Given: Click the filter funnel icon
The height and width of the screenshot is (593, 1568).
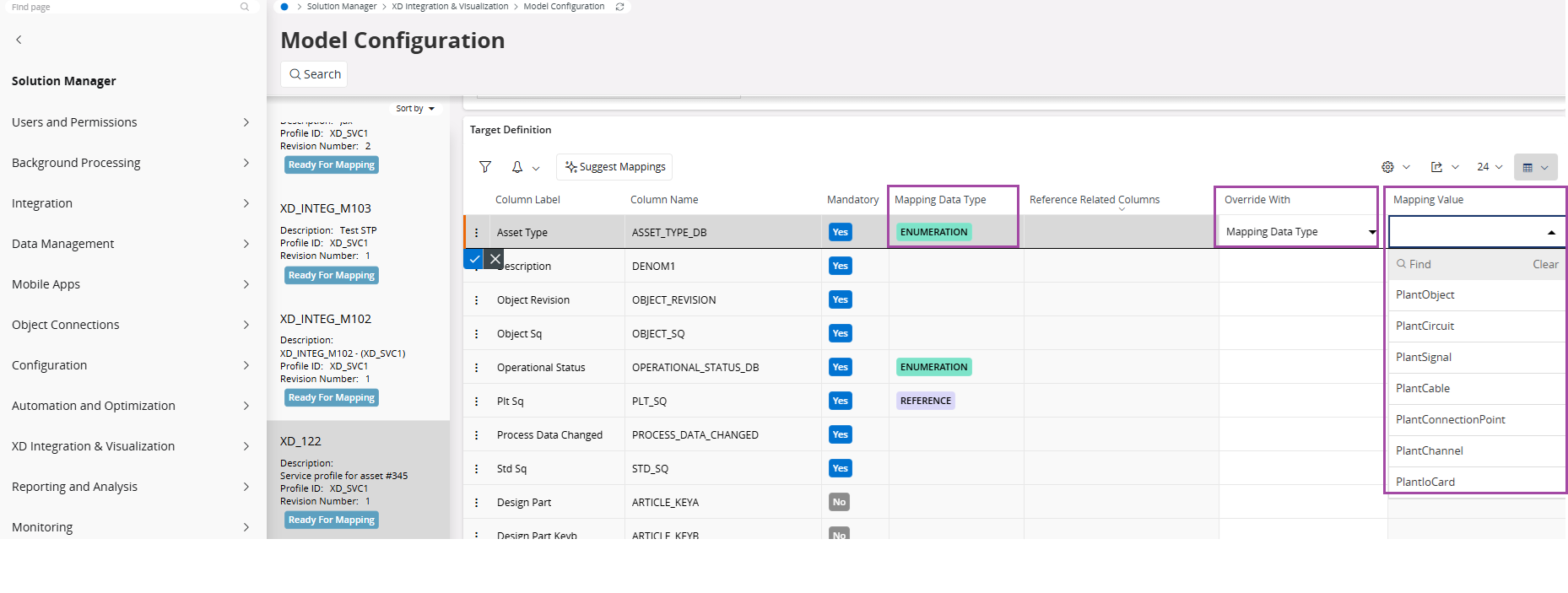Looking at the screenshot, I should [485, 167].
